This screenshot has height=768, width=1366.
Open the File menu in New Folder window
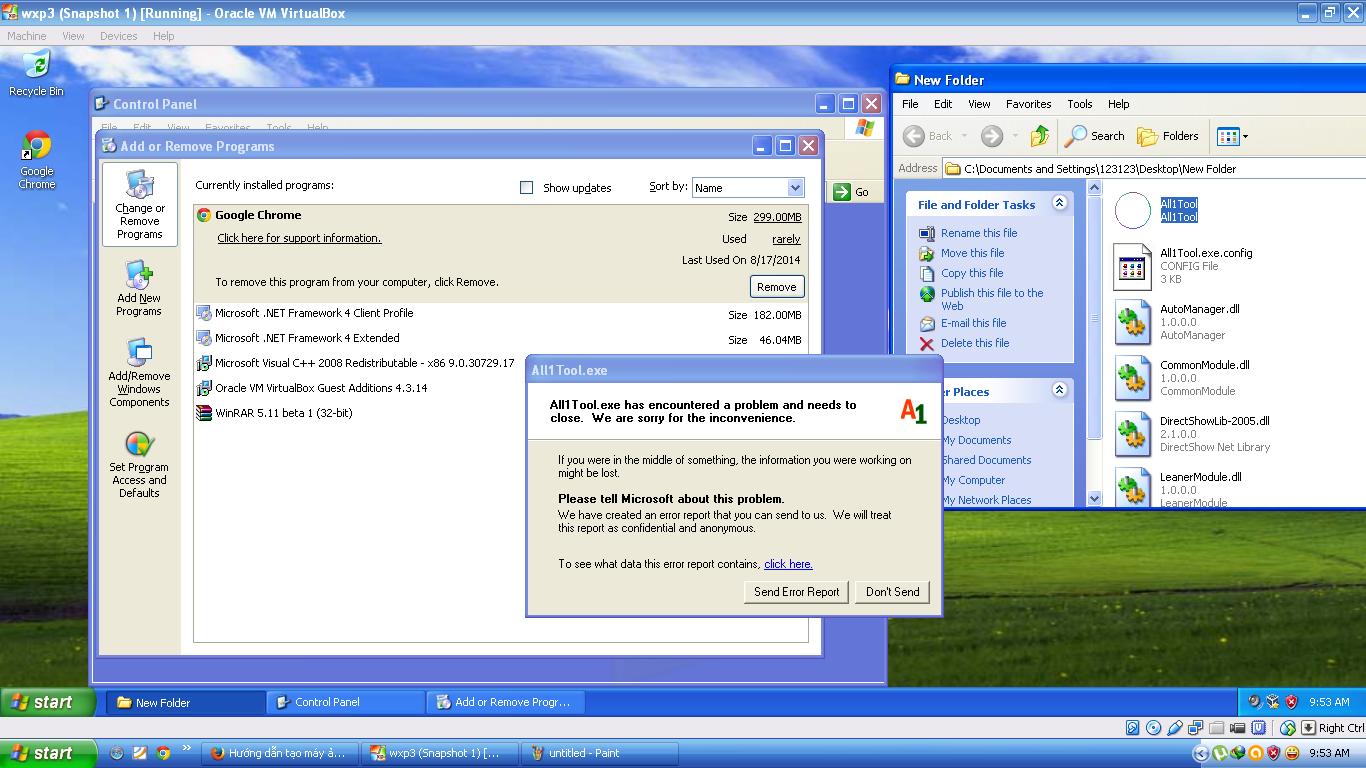click(910, 104)
